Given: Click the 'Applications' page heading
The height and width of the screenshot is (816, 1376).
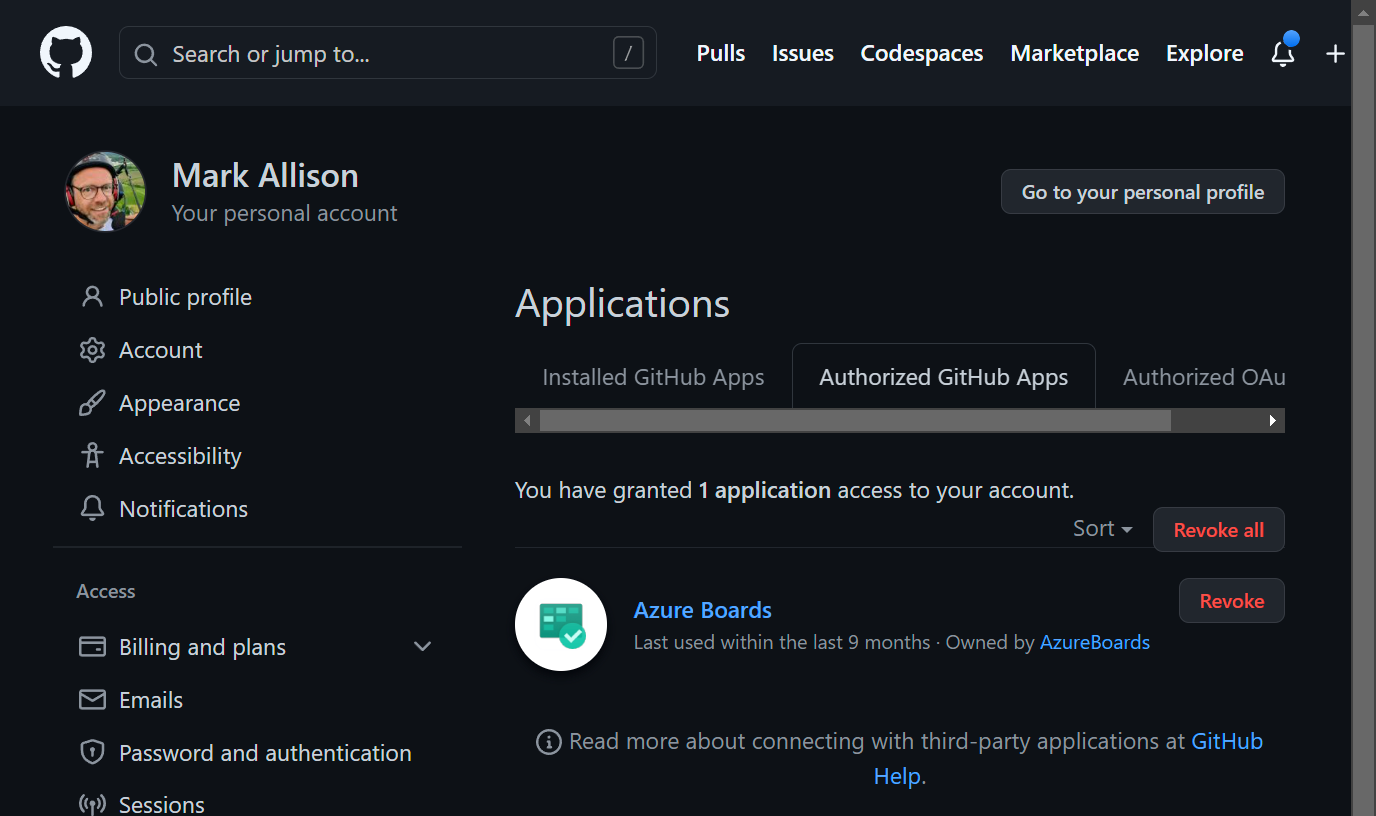Looking at the screenshot, I should pyautogui.click(x=623, y=303).
